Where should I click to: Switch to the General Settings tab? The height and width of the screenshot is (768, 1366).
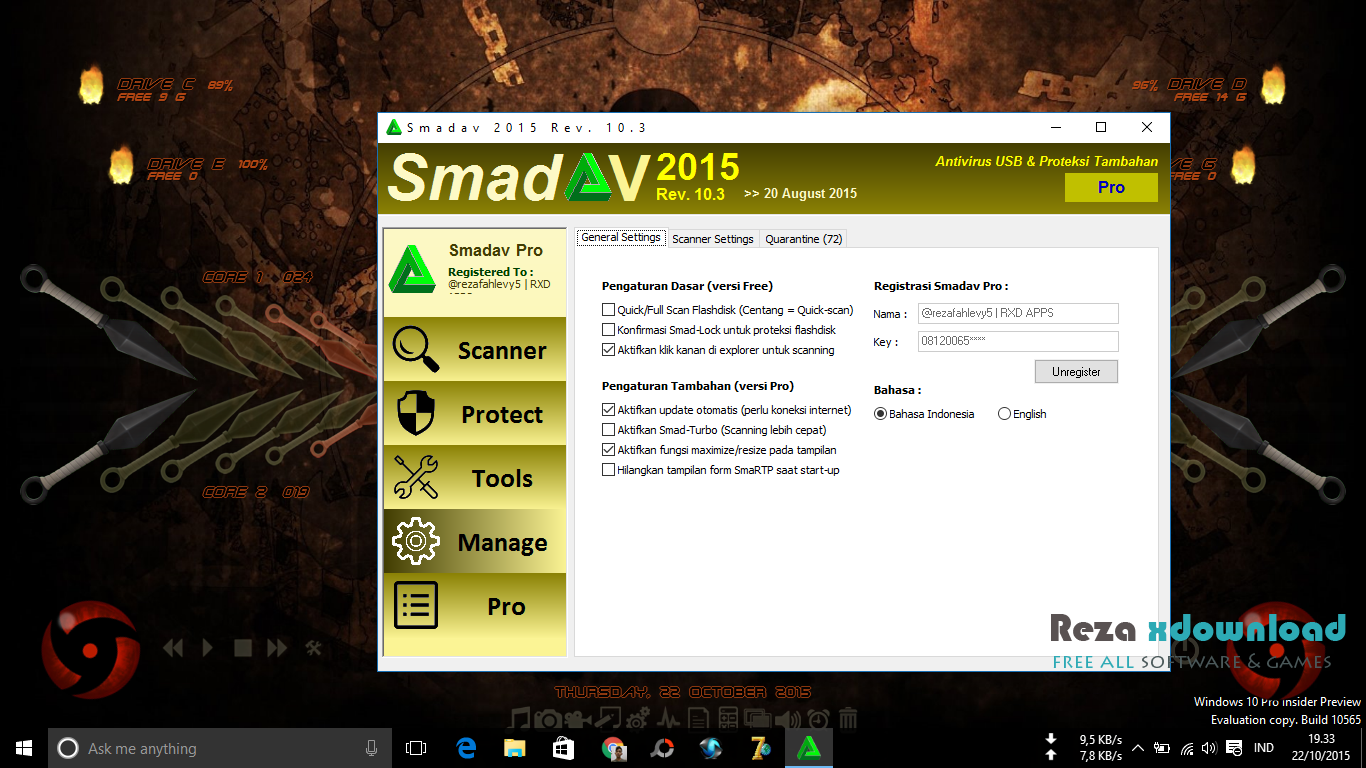621,238
